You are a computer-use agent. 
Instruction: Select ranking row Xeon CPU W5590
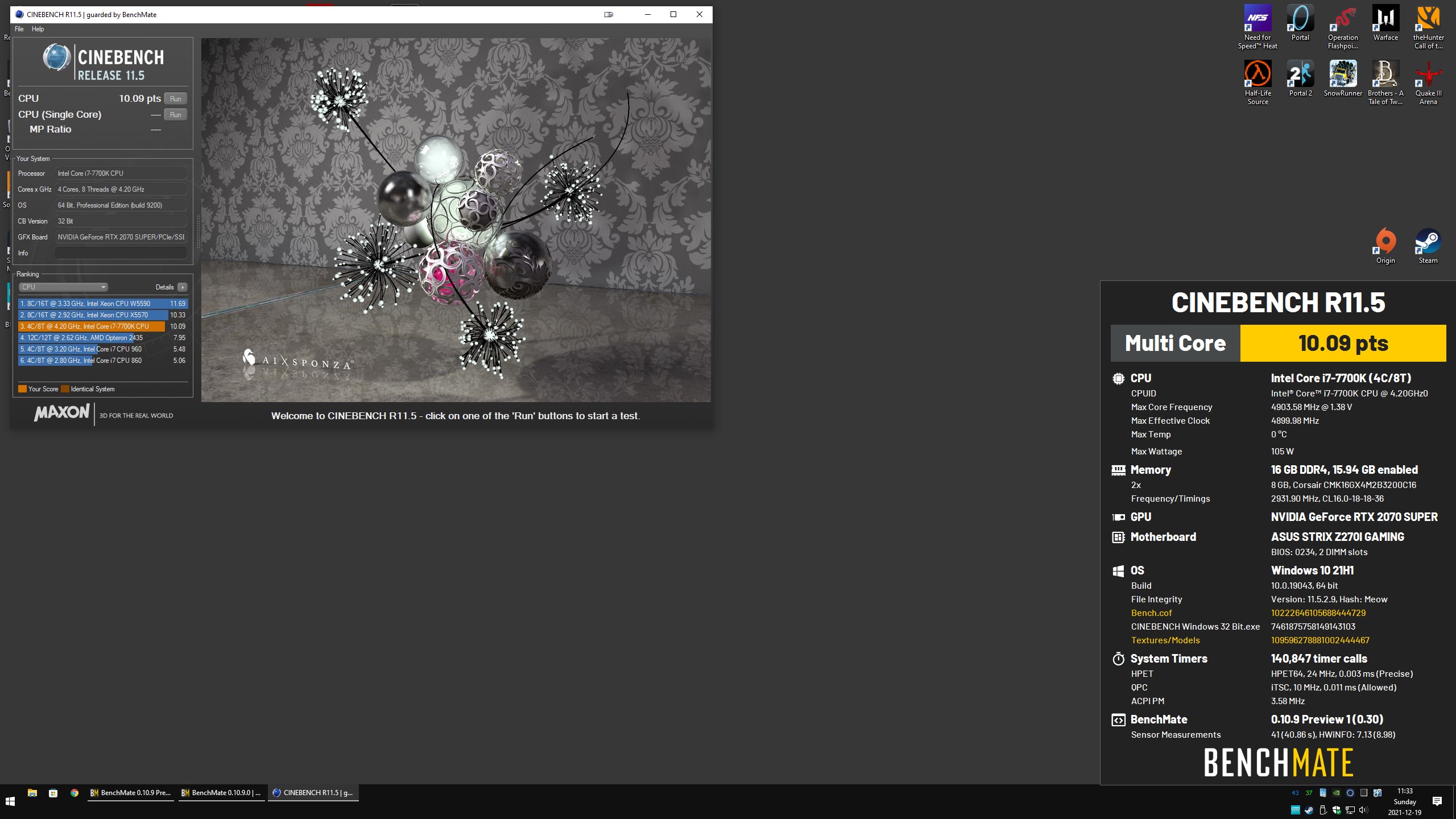tap(103, 304)
